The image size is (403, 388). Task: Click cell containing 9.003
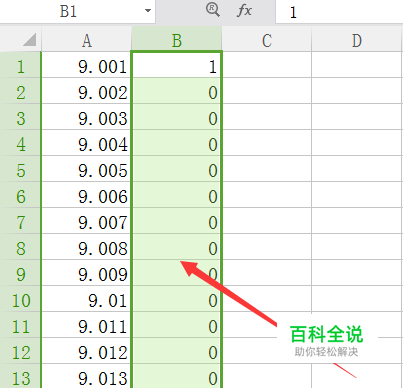86,117
